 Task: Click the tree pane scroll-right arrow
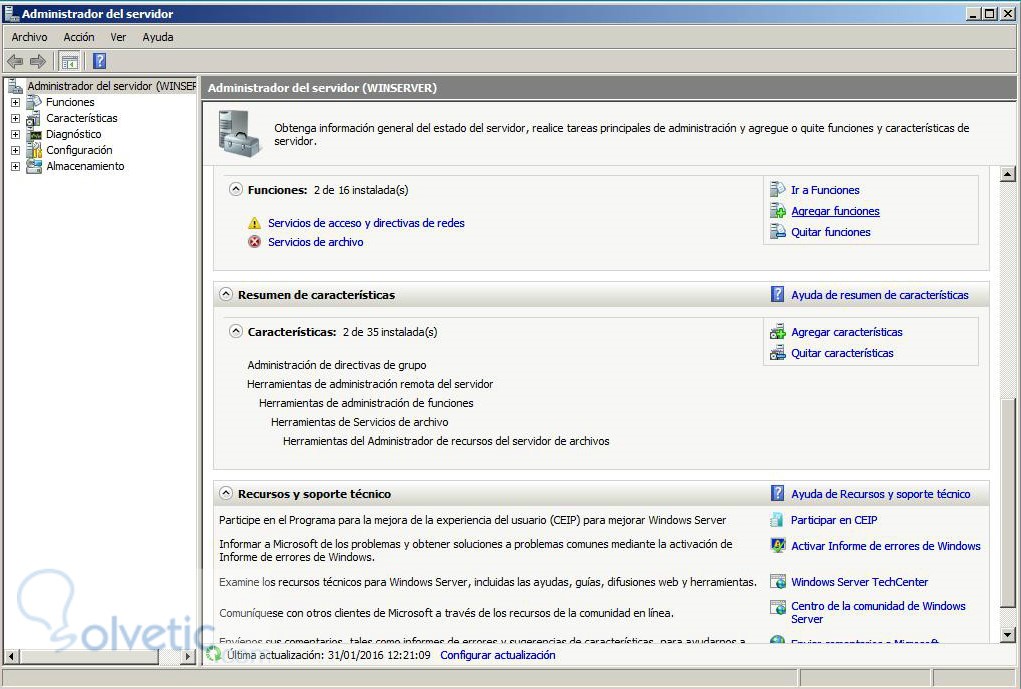(x=188, y=656)
